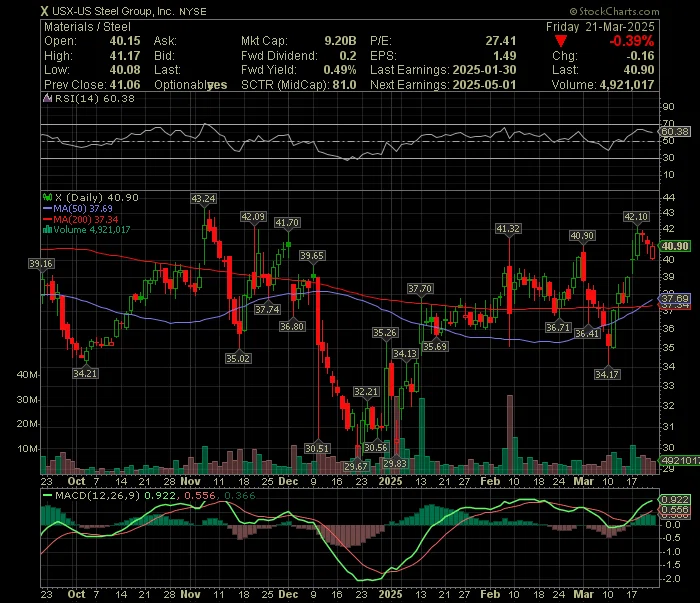
Task: Select the USX-US Steel Group, Inc. title
Action: (x=113, y=11)
